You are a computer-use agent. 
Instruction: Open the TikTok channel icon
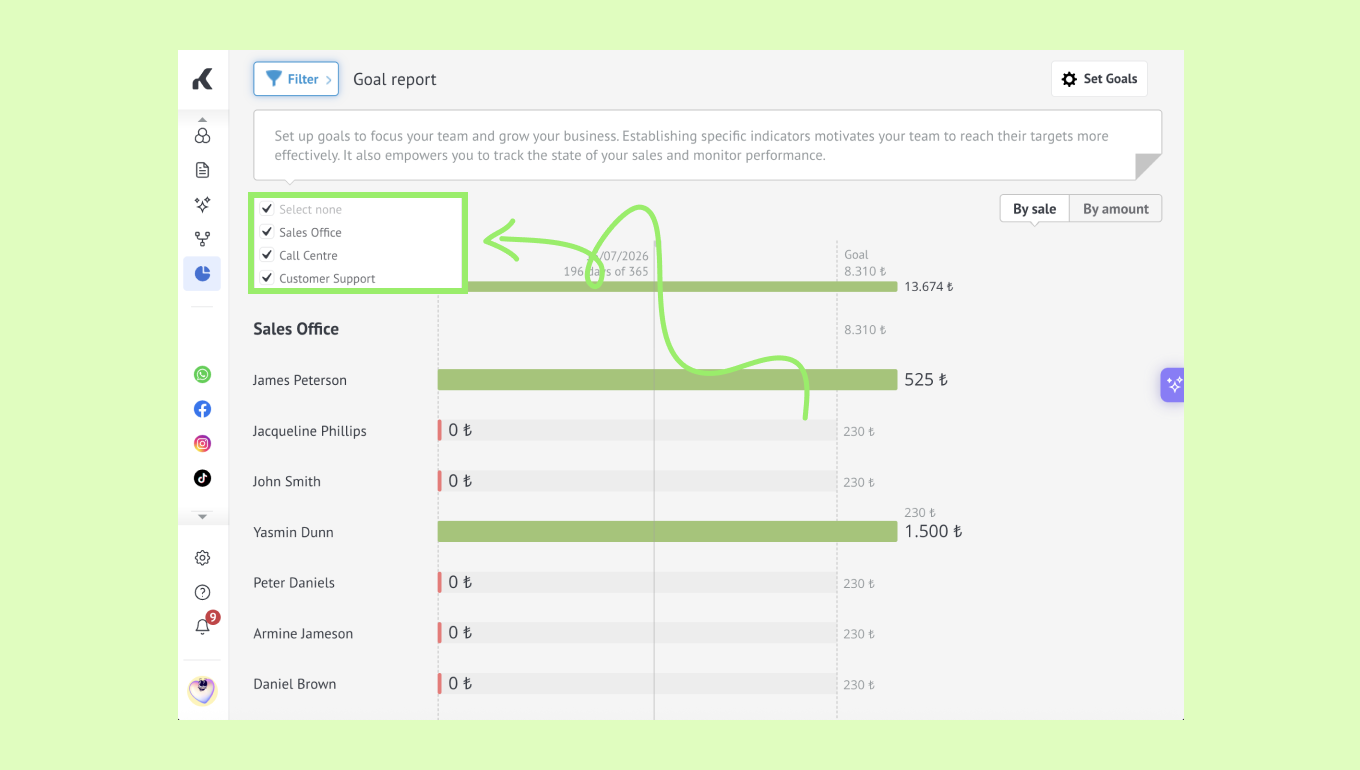click(x=203, y=478)
